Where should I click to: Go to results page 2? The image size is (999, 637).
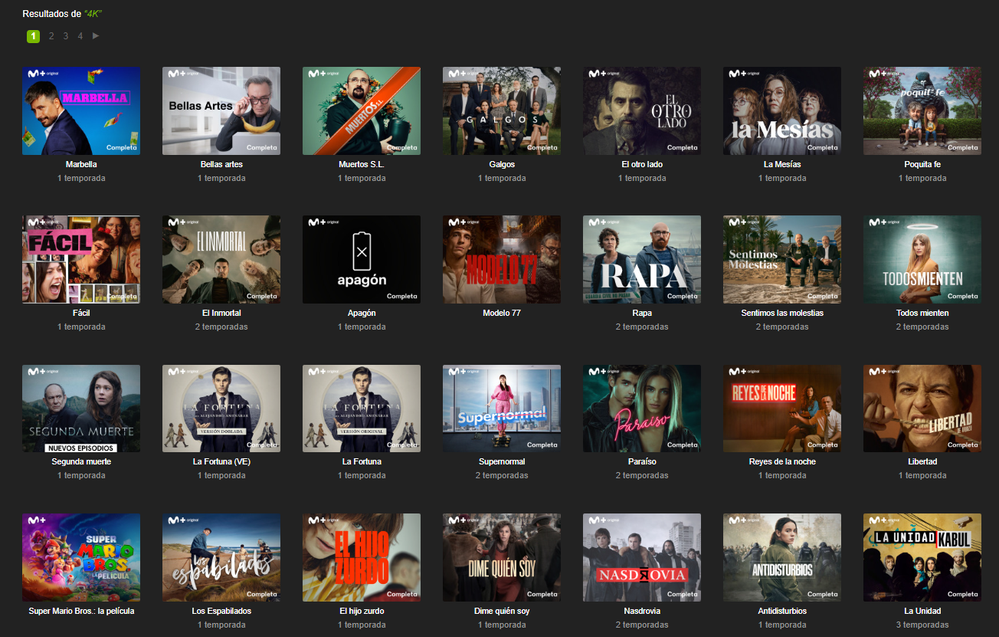click(x=51, y=36)
